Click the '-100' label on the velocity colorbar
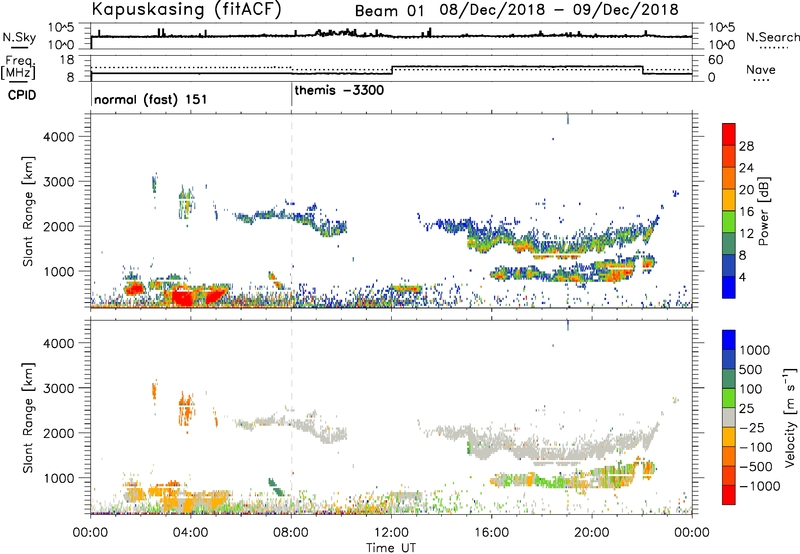 coord(755,447)
